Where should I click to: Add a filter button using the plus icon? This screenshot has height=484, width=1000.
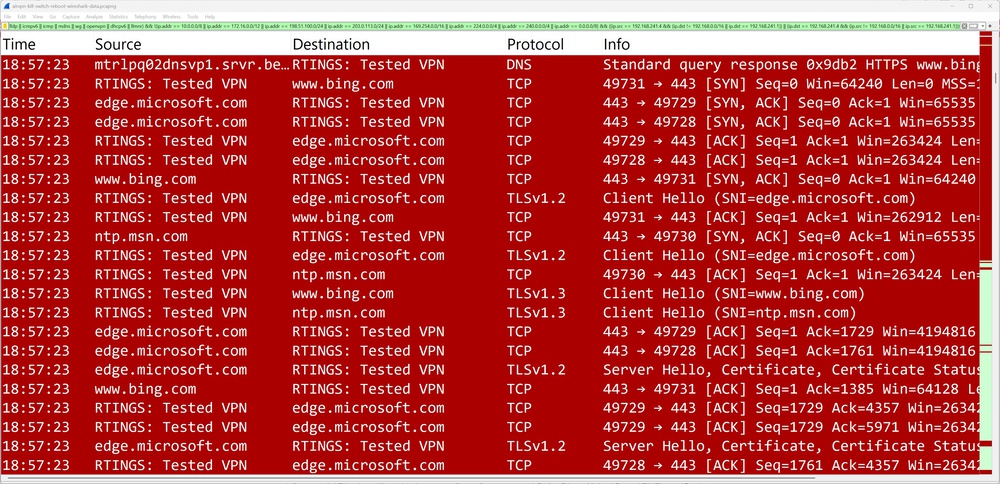point(992,27)
